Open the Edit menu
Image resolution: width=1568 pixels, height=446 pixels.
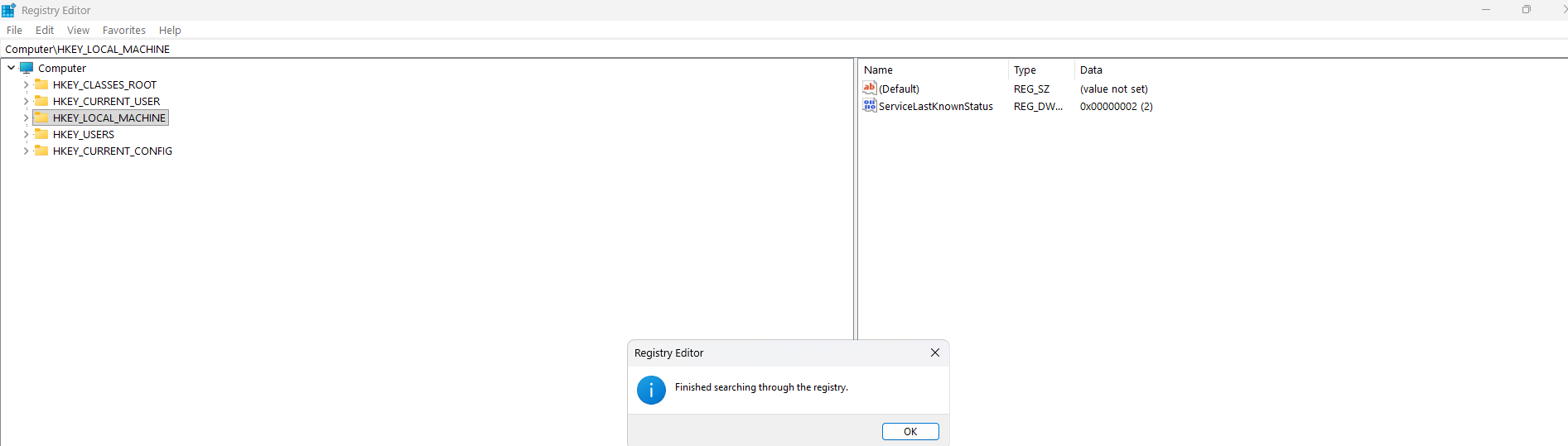[x=45, y=30]
